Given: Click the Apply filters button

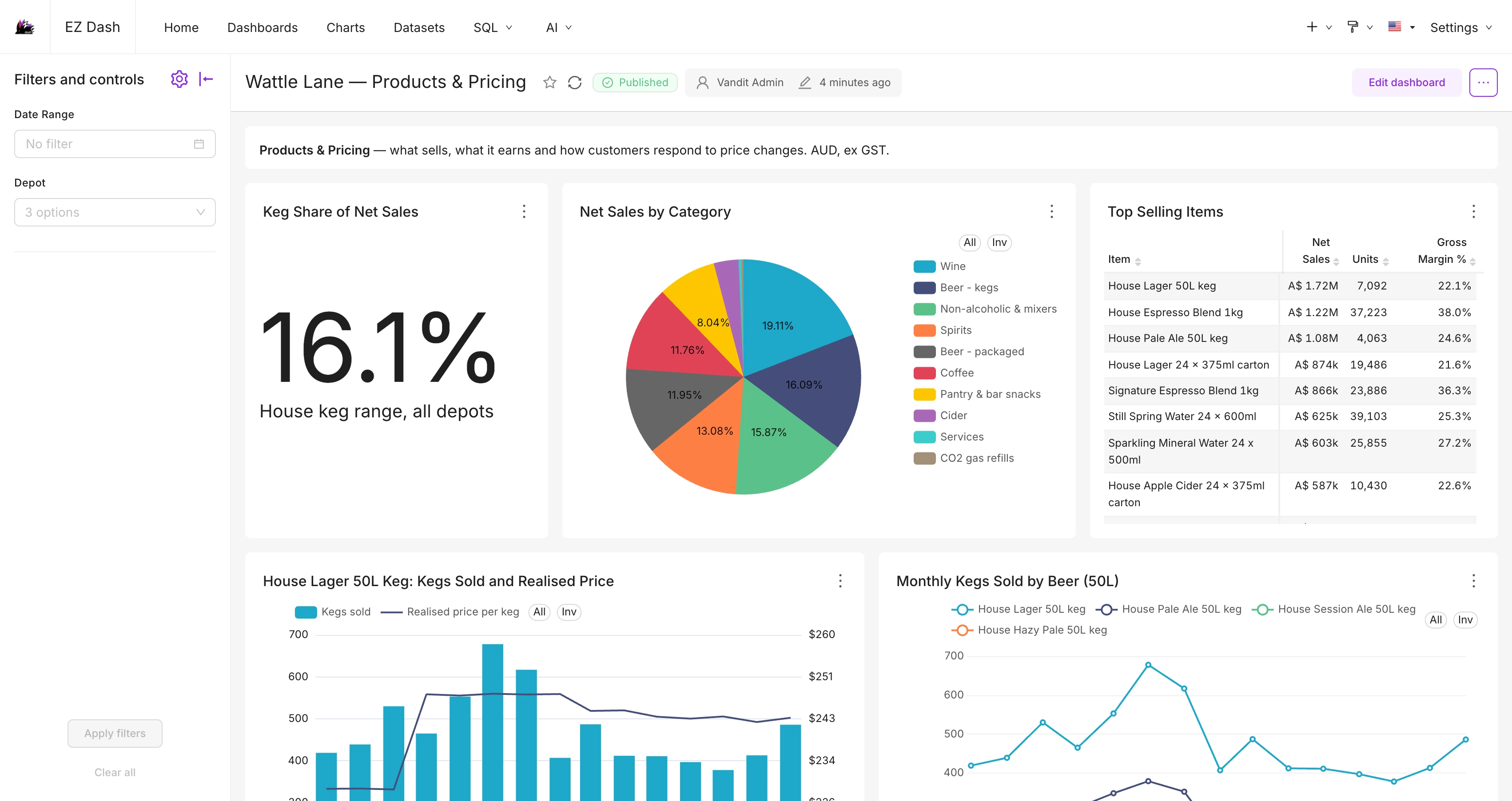Looking at the screenshot, I should [115, 733].
